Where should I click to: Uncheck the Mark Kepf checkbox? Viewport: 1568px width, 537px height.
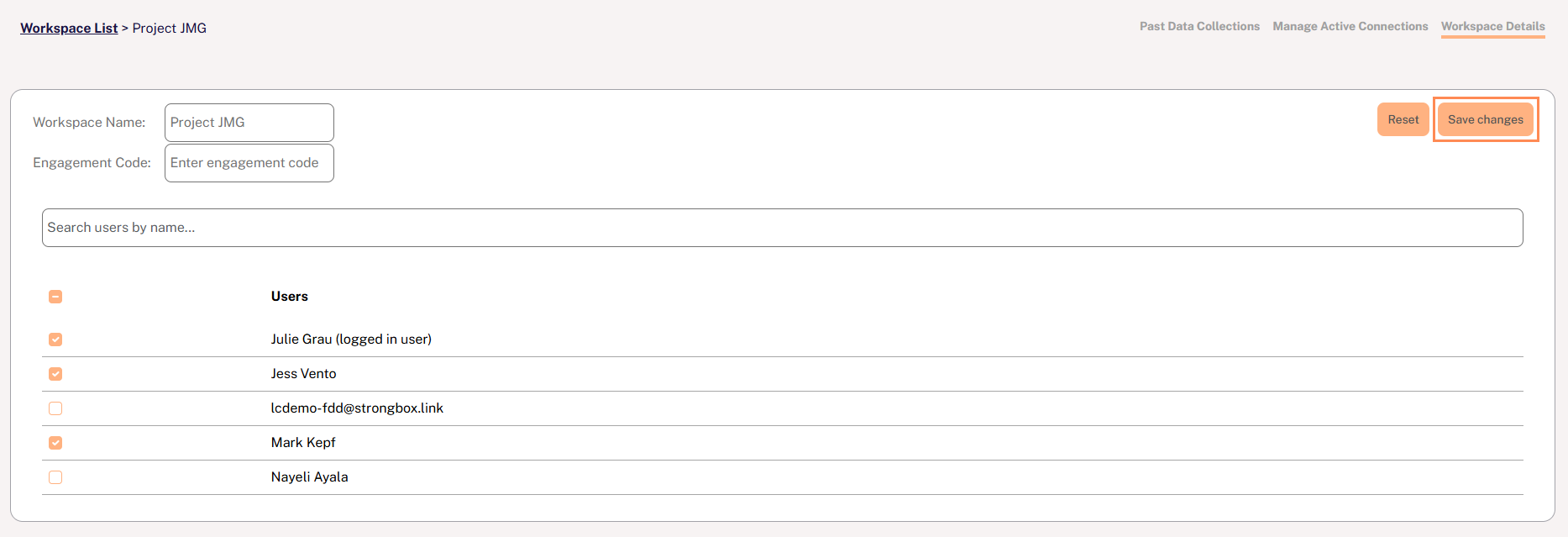55,443
